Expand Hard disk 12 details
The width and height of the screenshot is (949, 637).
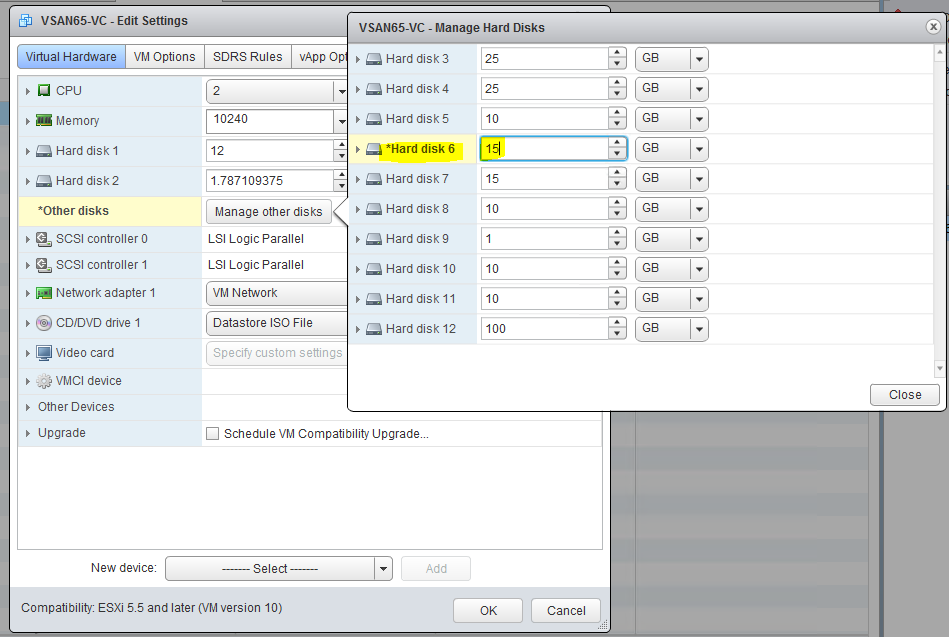tap(358, 329)
